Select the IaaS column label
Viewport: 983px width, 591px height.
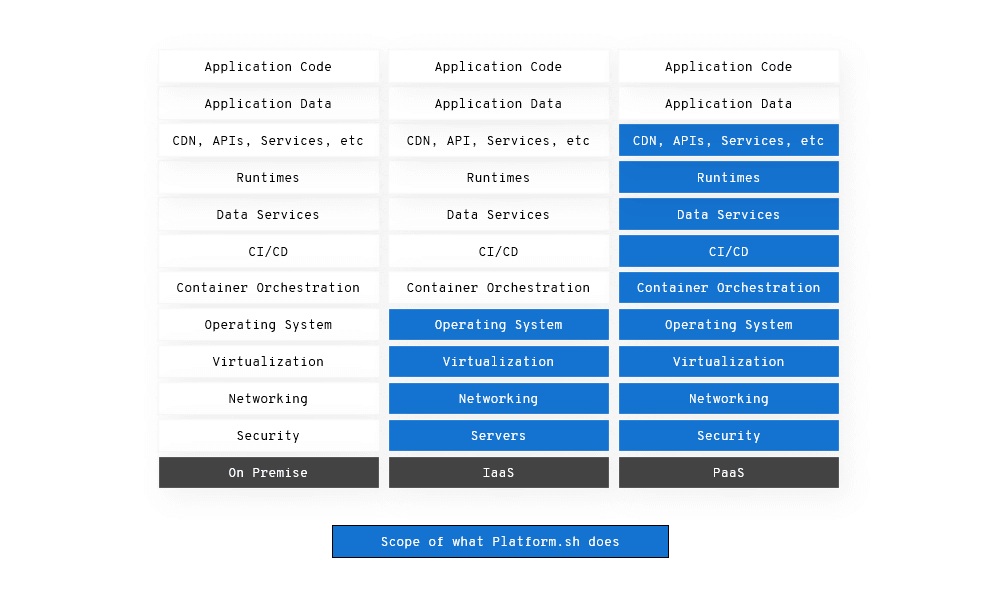[498, 472]
